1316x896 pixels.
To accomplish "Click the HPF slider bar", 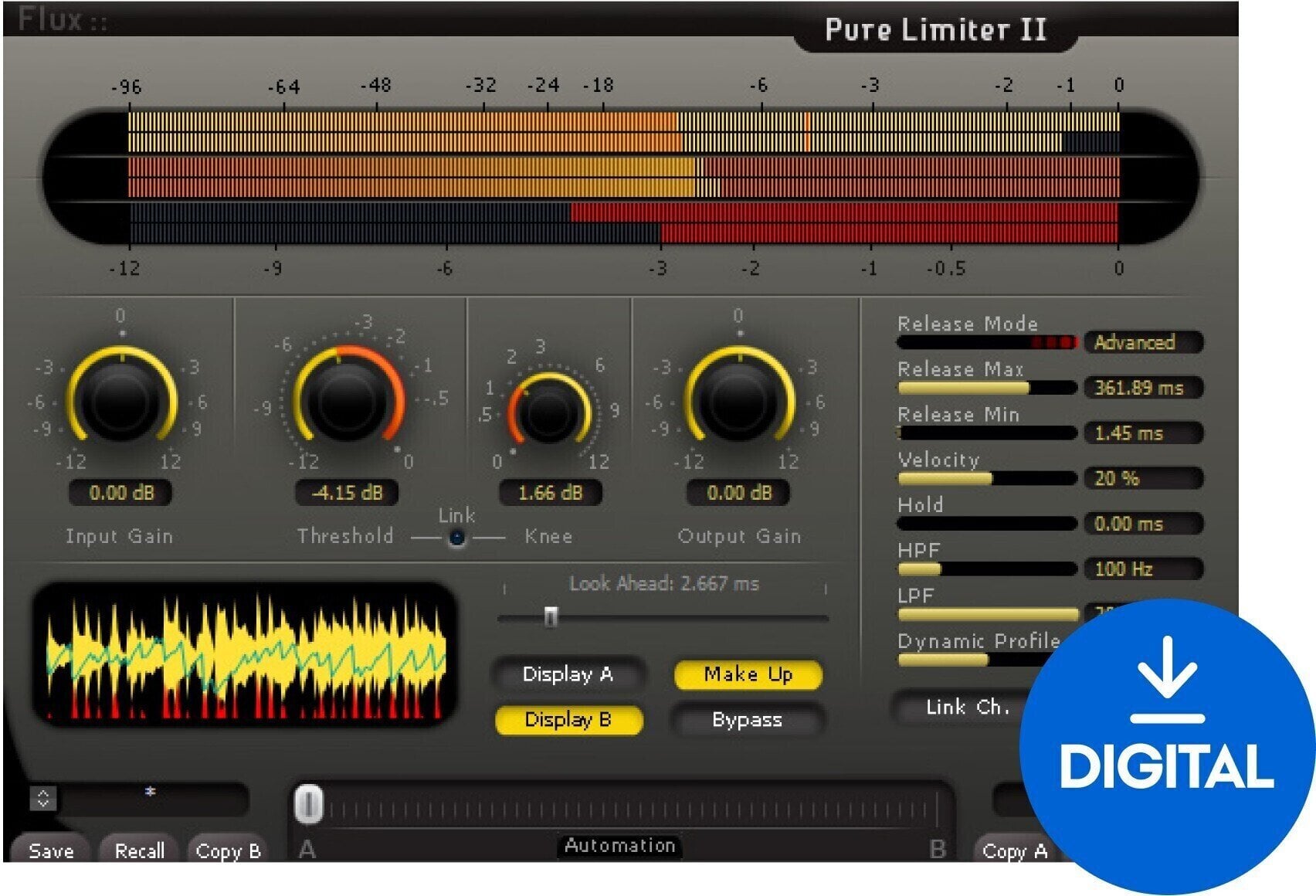I will pyautogui.click(x=987, y=569).
